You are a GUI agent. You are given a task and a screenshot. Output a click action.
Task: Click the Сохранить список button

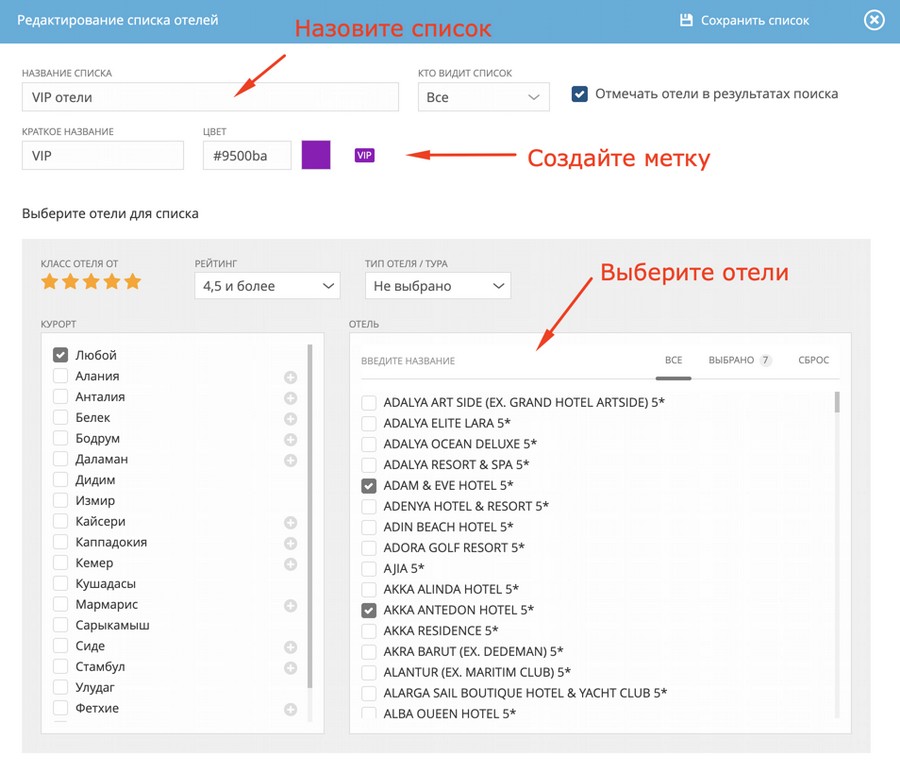pos(744,20)
